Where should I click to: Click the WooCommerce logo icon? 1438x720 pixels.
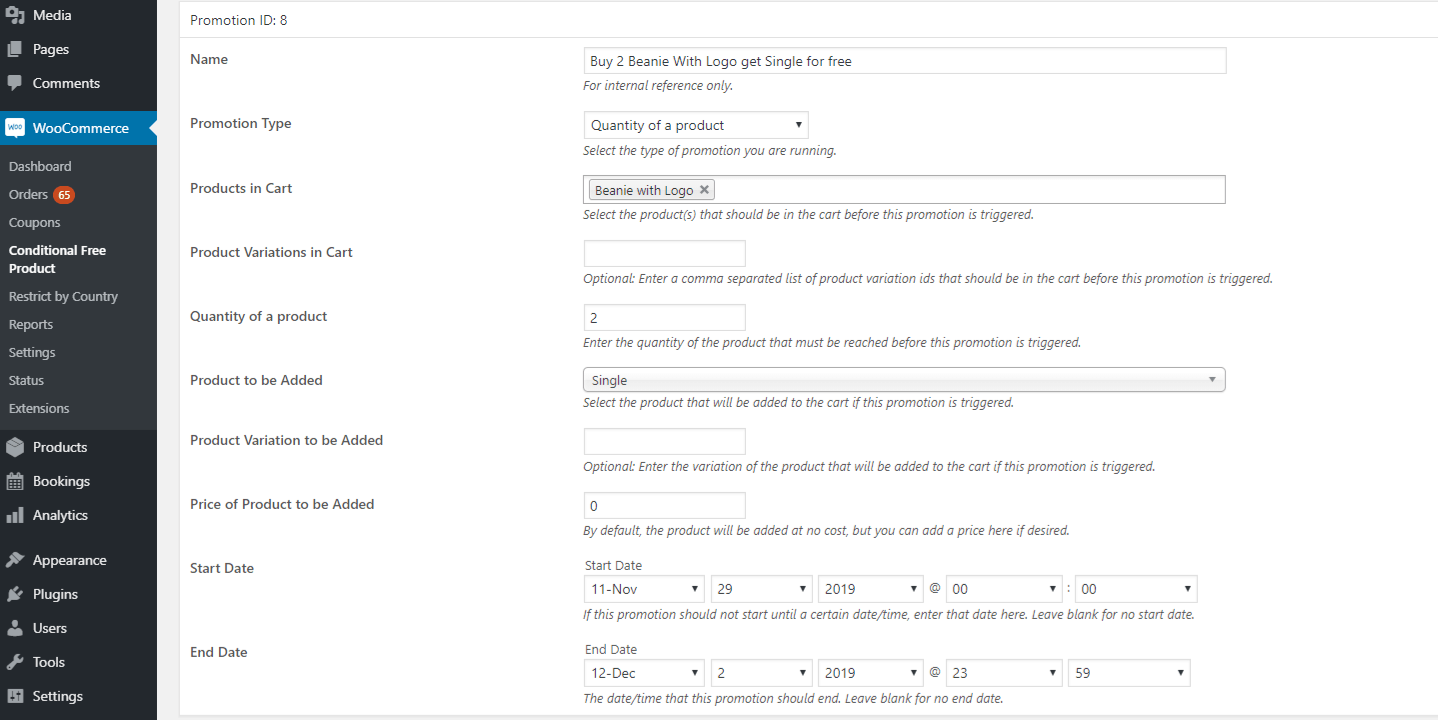15,128
